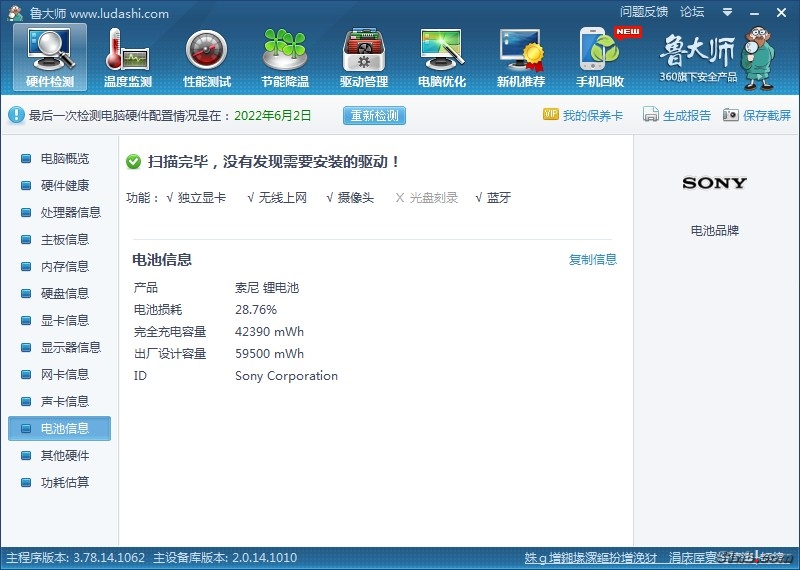Open 温度监测 temperature monitor icon
The image size is (800, 570).
128,57
